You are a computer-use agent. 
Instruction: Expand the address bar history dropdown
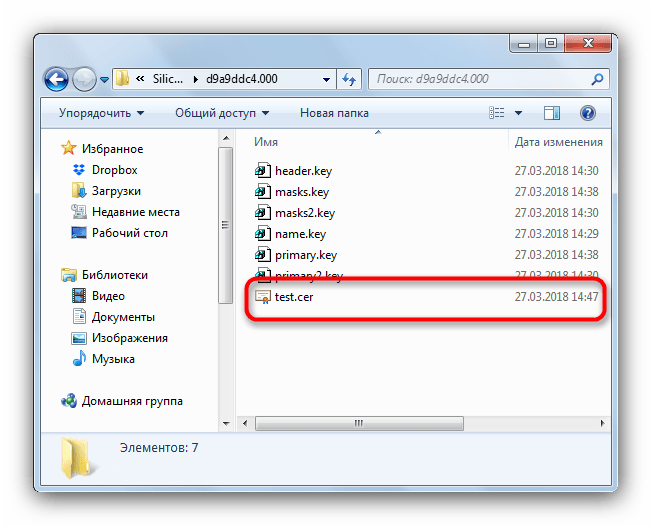click(326, 79)
